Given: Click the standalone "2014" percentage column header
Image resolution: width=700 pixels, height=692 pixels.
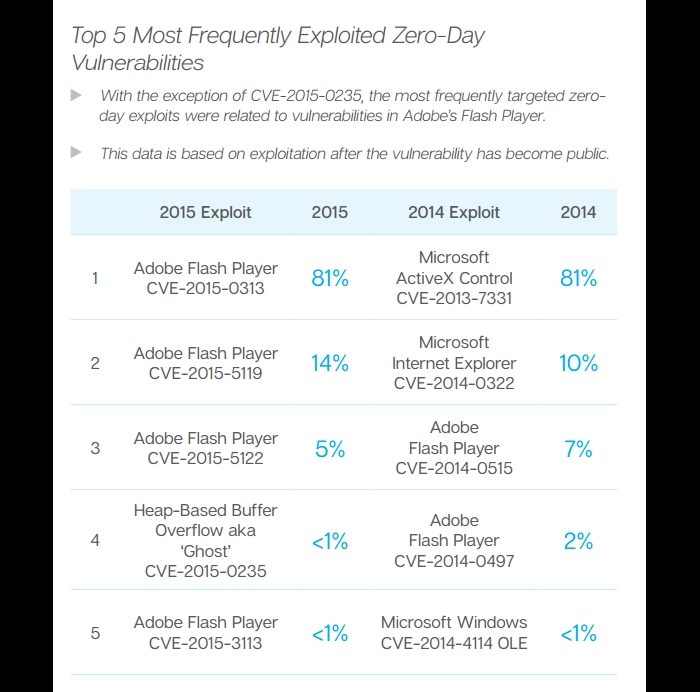Looking at the screenshot, I should point(578,212).
